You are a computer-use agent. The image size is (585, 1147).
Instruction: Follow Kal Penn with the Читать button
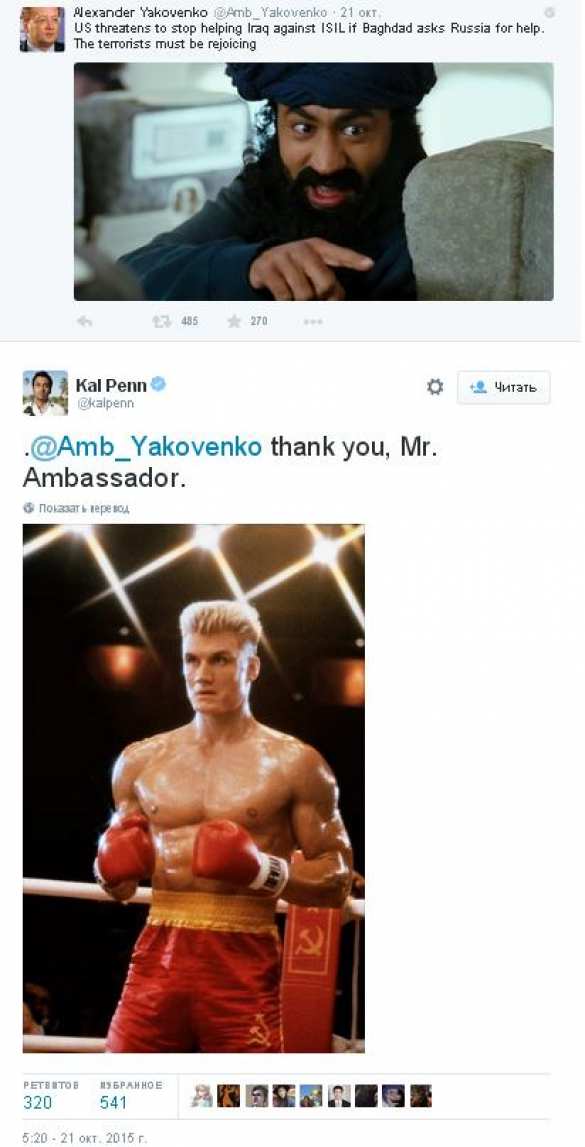tap(504, 387)
